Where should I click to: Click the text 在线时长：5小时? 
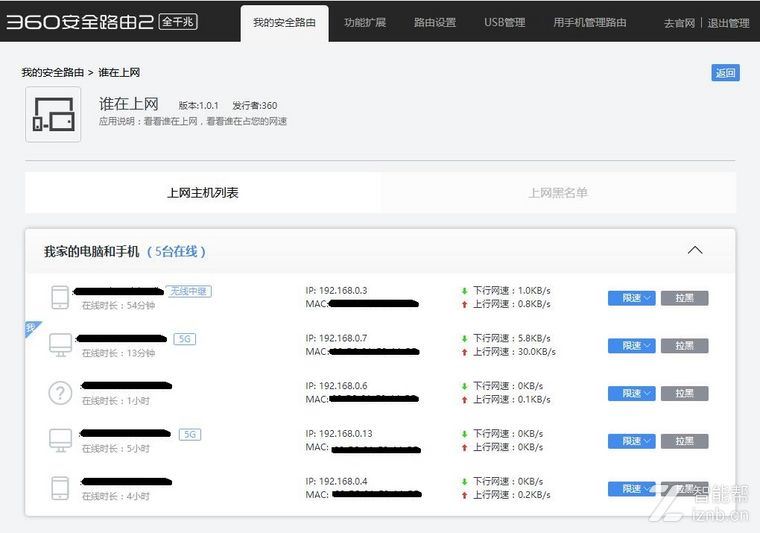coord(116,449)
